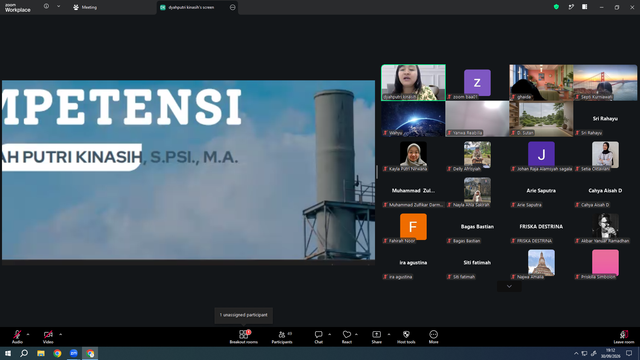Image resolution: width=640 pixels, height=360 pixels.
Task: Select Najwa Amalia's participant tile
Action: point(541,262)
